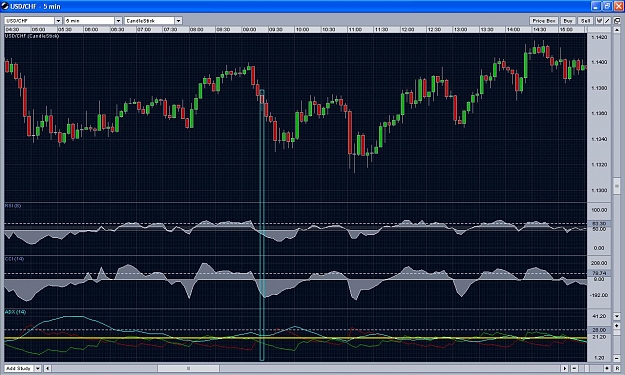
Task: Click the 1.1400 price axis label
Action: point(599,62)
